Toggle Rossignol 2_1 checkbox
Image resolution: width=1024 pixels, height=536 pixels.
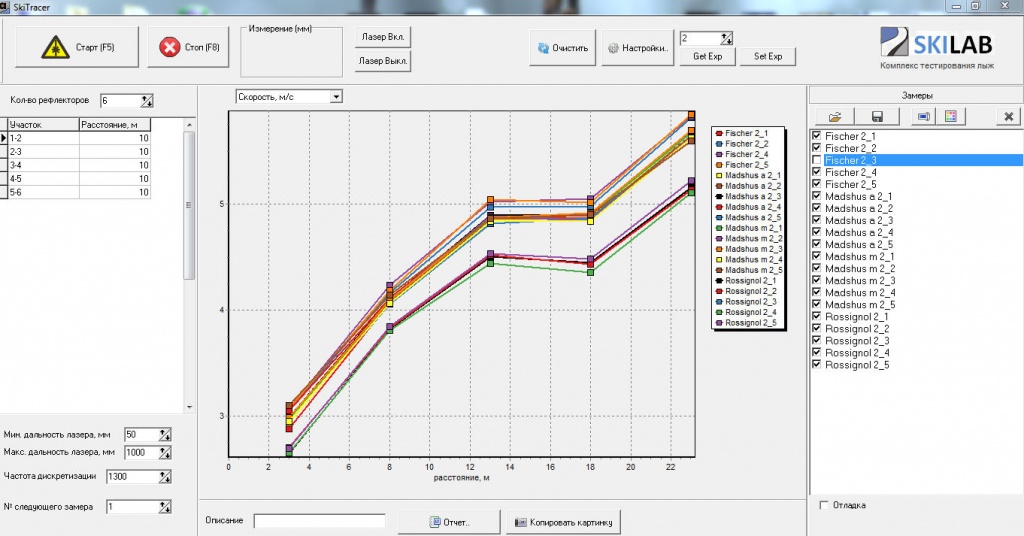[816, 316]
